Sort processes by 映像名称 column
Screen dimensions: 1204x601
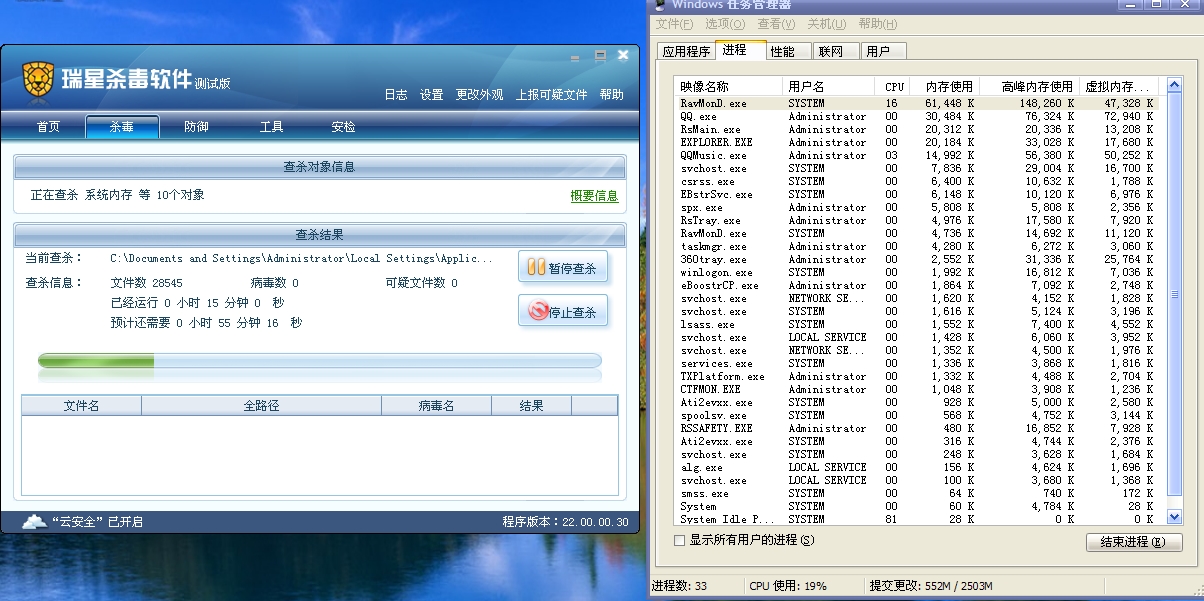pos(728,86)
